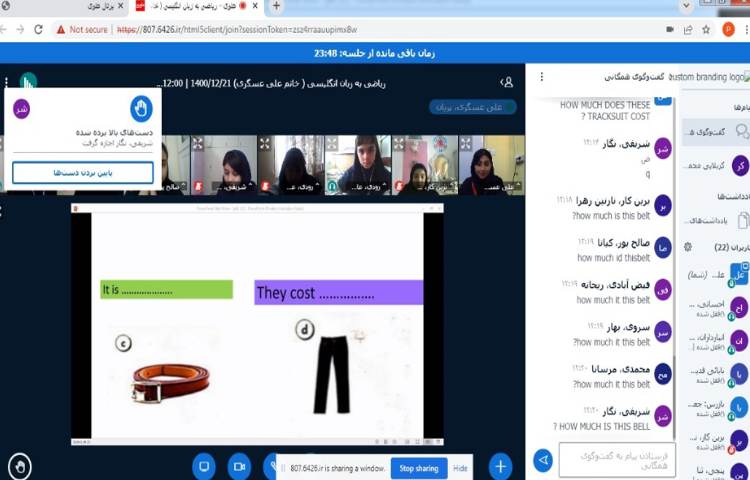The width and height of the screenshot is (750, 480).
Task: Open the Chrome profile avatar
Action: pos(728,30)
